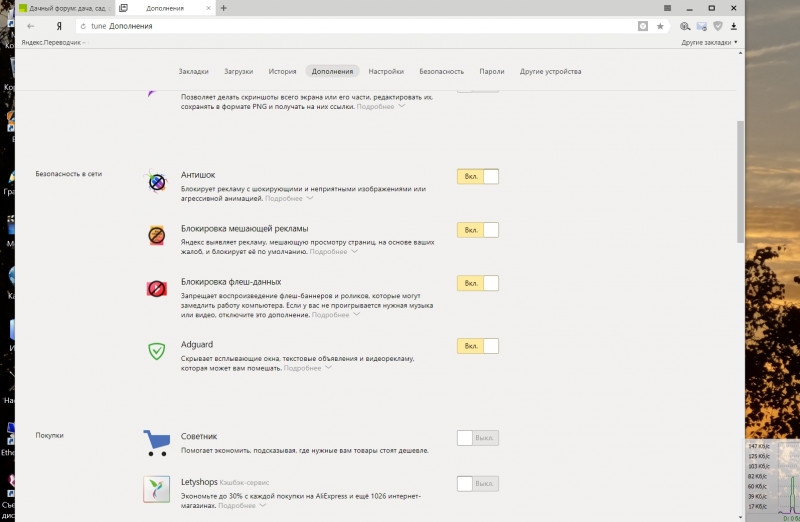Disable Блокировка мешающей рекламы switch

(x=478, y=230)
